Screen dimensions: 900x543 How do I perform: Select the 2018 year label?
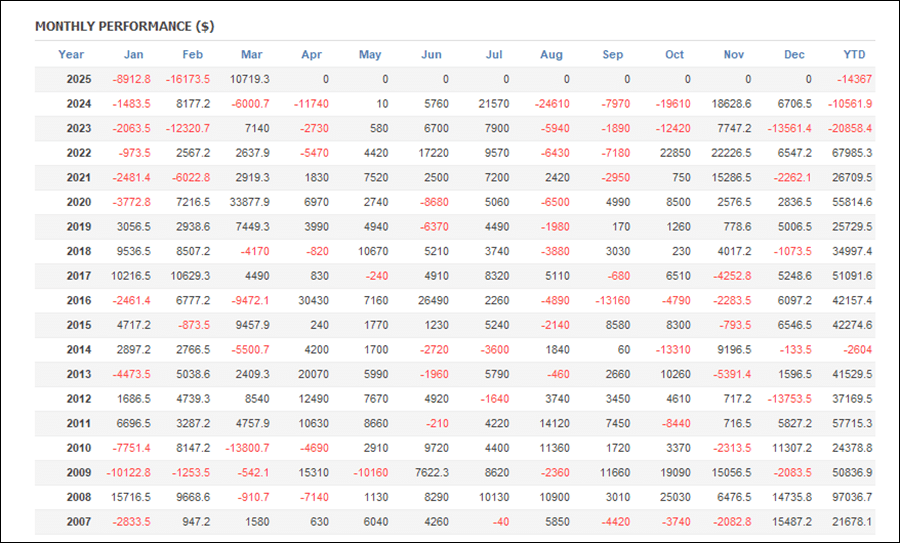(x=79, y=251)
